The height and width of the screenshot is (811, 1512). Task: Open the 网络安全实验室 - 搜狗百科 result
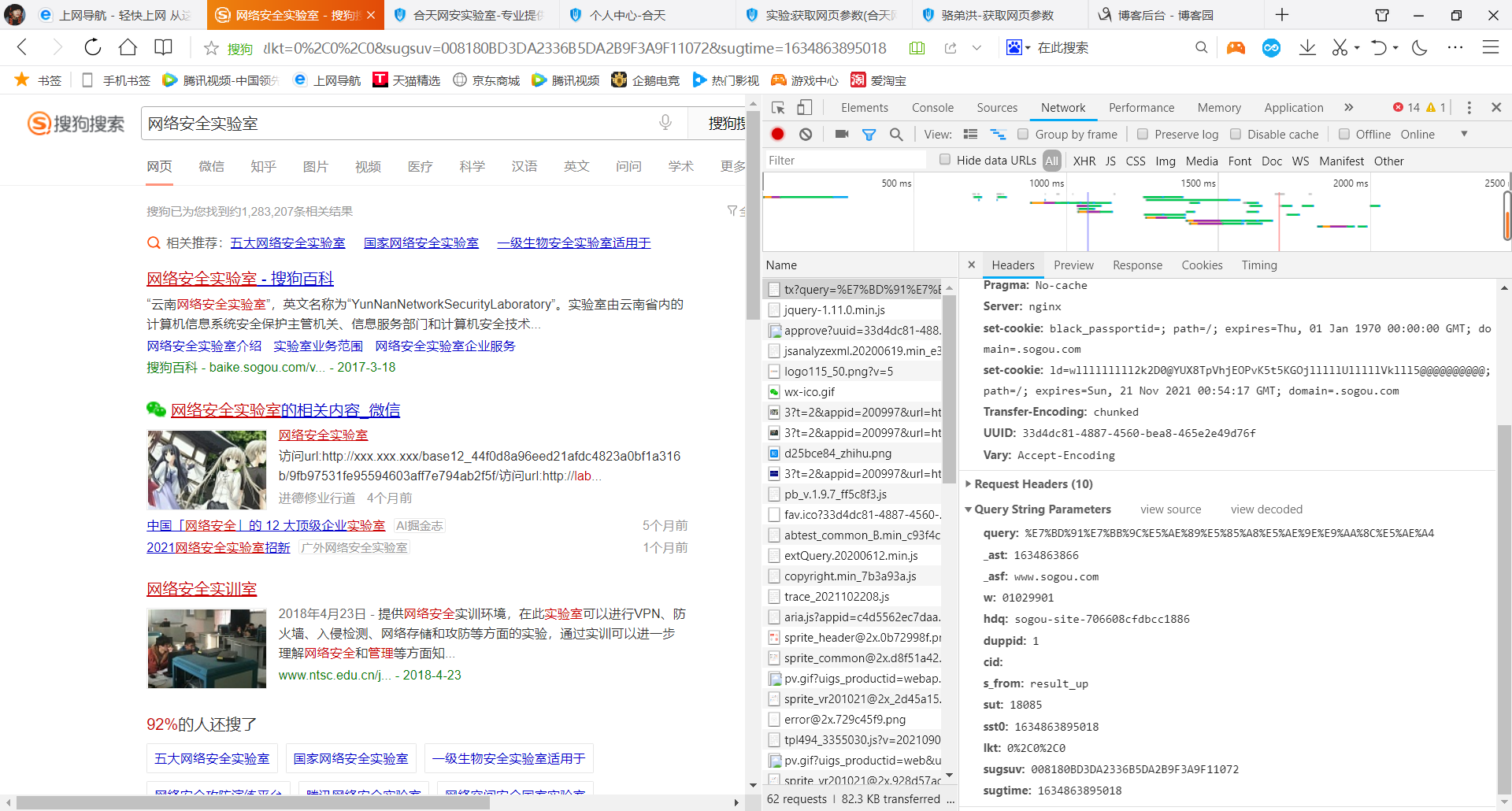tap(240, 278)
